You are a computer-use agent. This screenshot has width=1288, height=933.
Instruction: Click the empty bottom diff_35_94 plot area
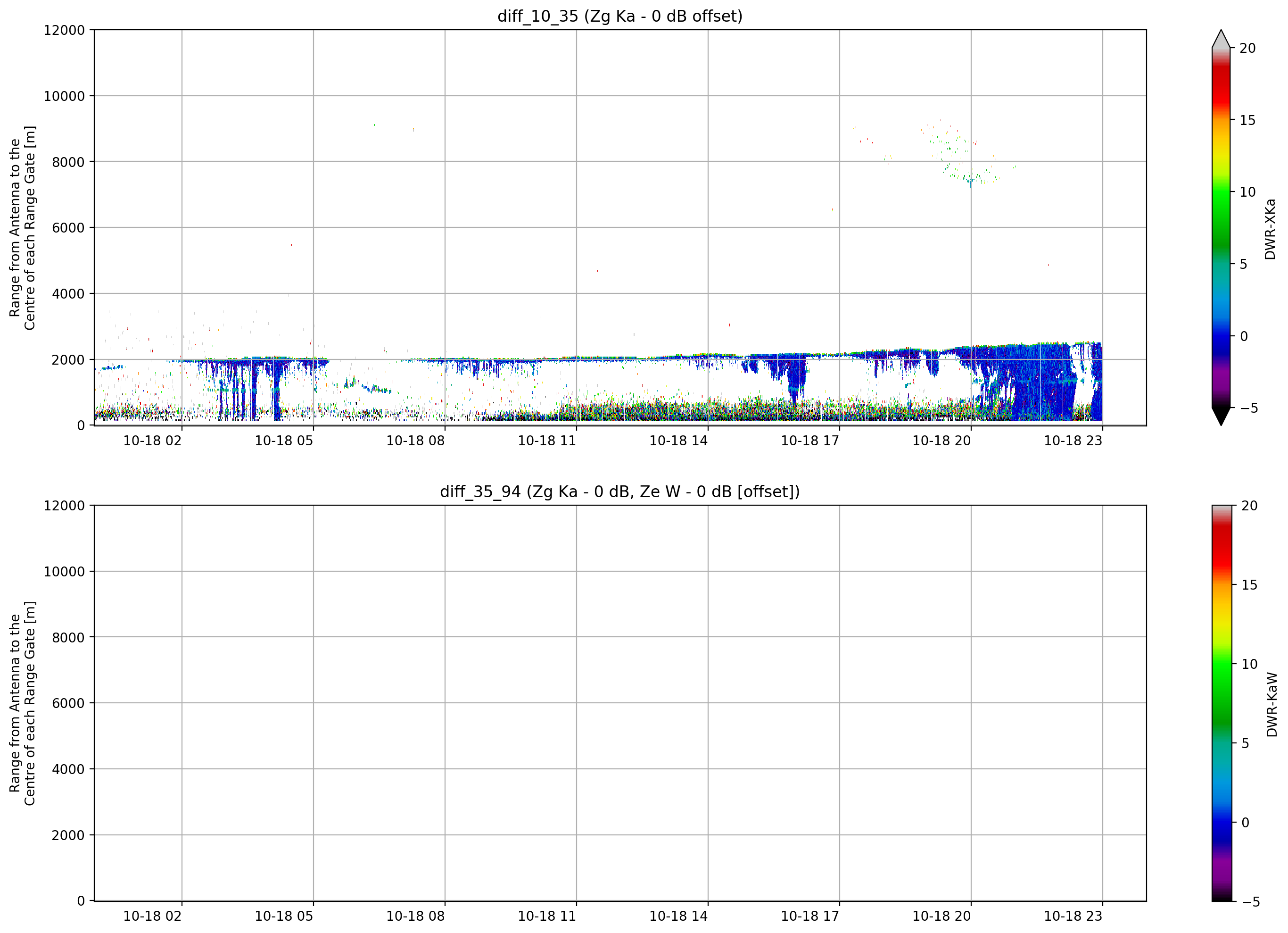click(620, 703)
